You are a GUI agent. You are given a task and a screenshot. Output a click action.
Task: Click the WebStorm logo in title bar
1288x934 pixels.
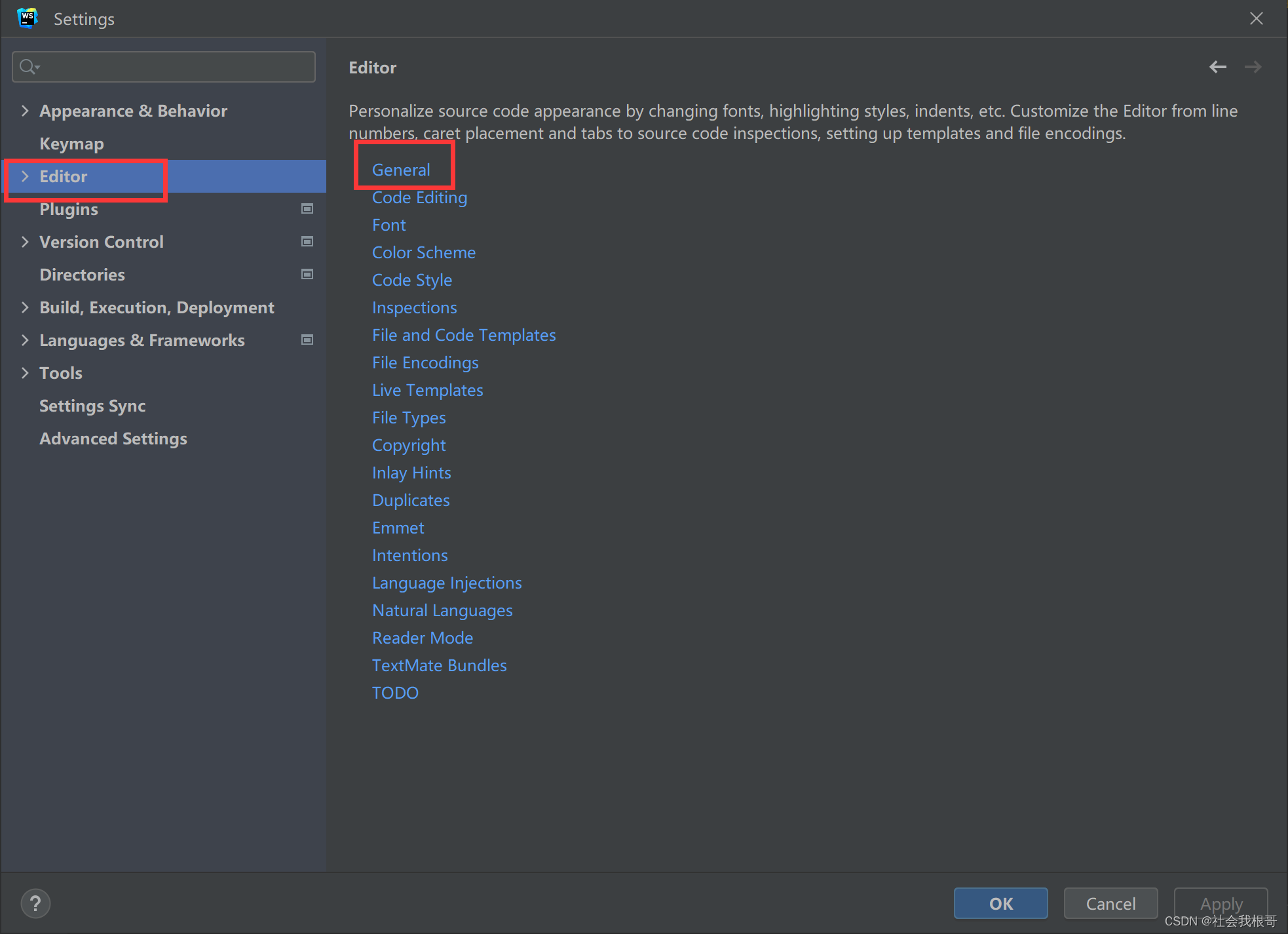[27, 18]
